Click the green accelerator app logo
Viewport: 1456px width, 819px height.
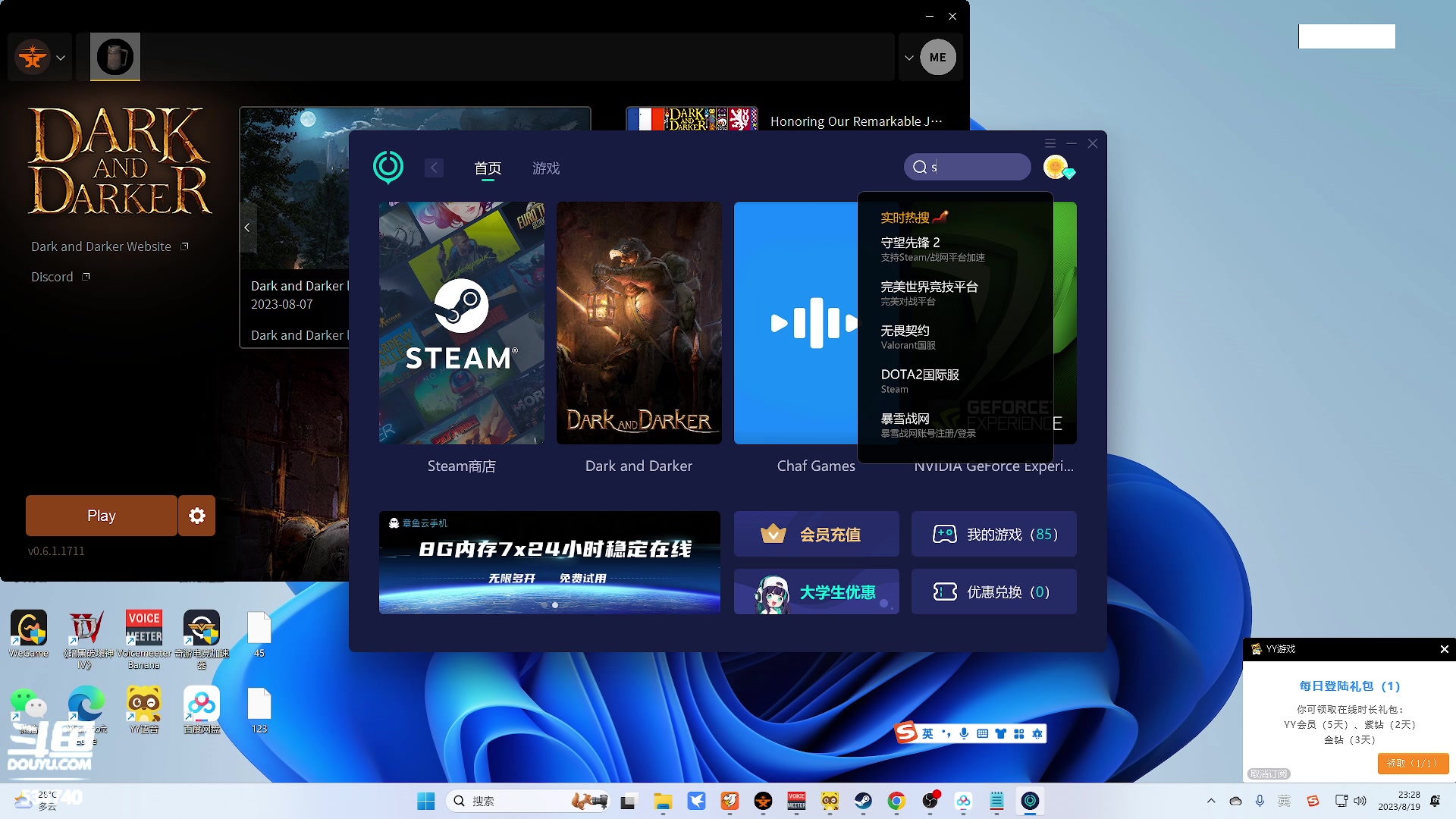click(388, 167)
